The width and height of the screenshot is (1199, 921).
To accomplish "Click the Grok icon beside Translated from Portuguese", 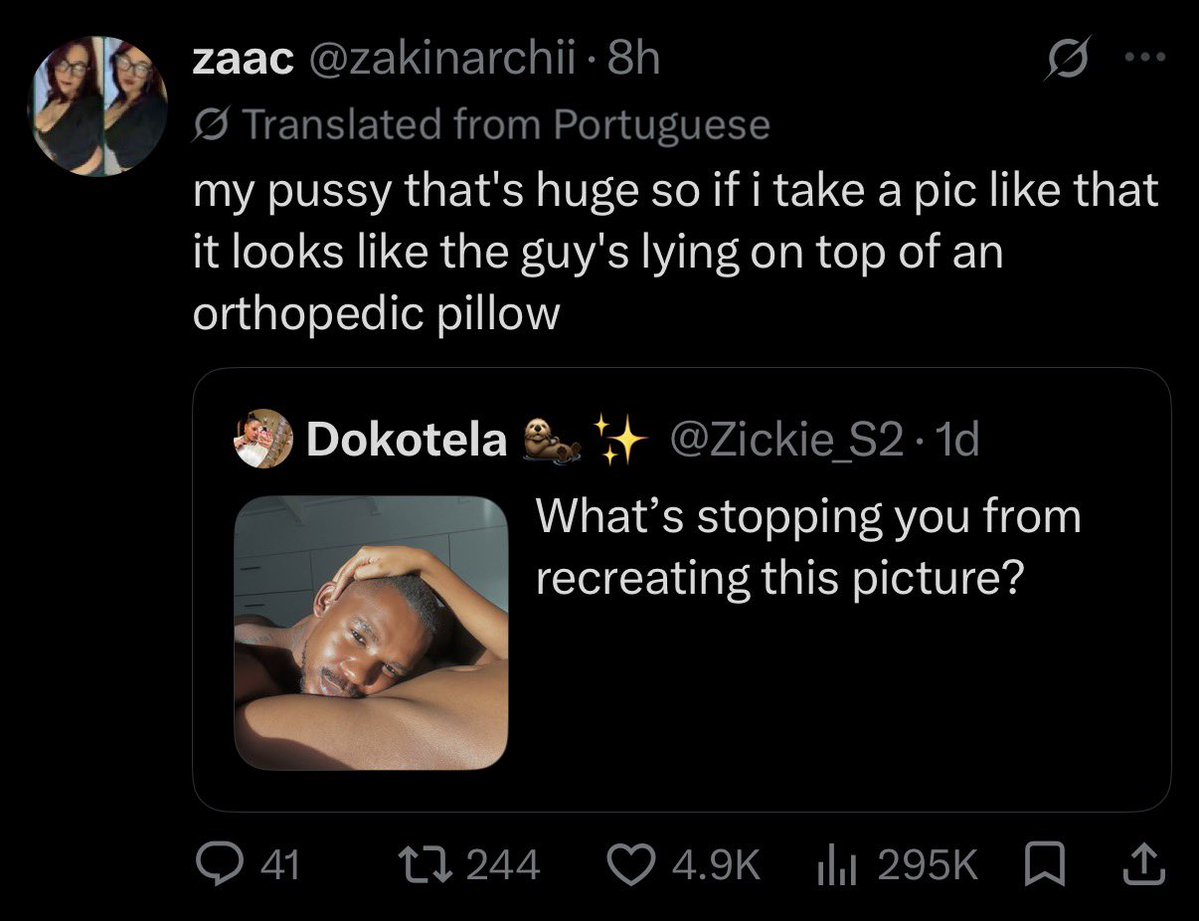I will pos(211,125).
